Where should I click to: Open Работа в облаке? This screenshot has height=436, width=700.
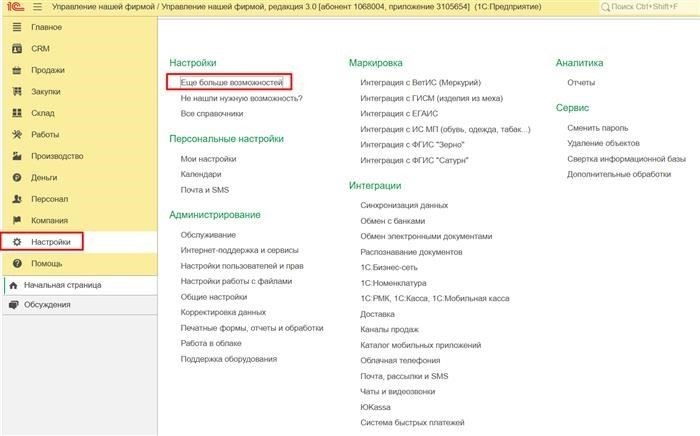click(x=211, y=343)
